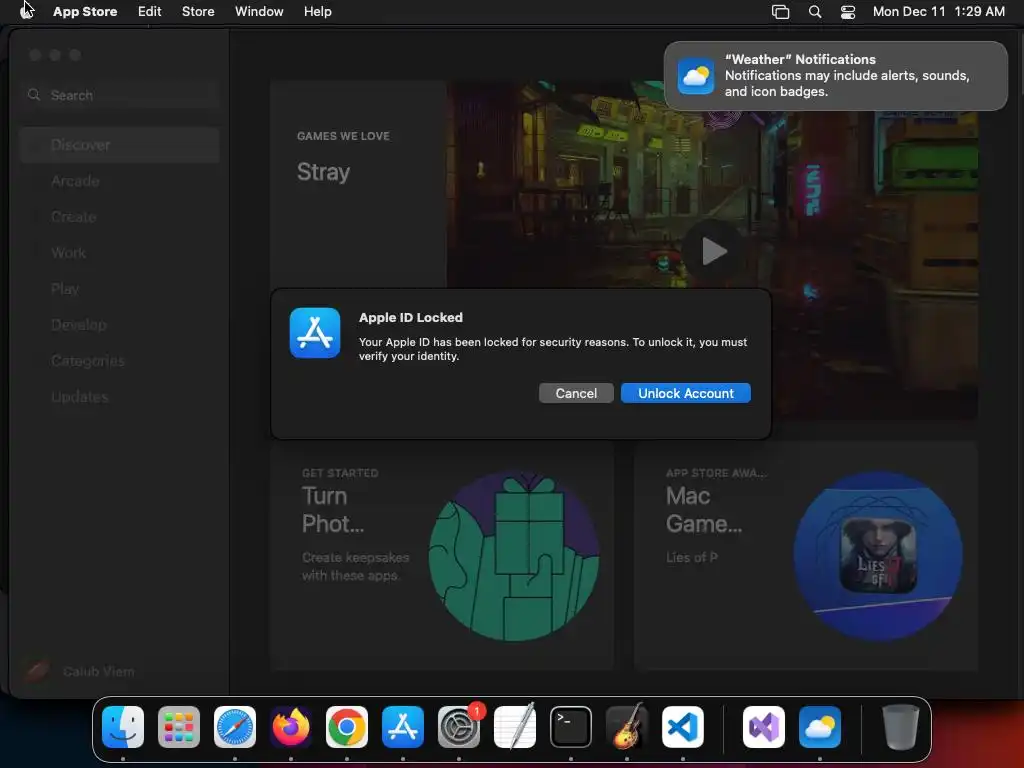The height and width of the screenshot is (768, 1024).
Task: Focus the App Store Search field
Action: pyautogui.click(x=120, y=95)
